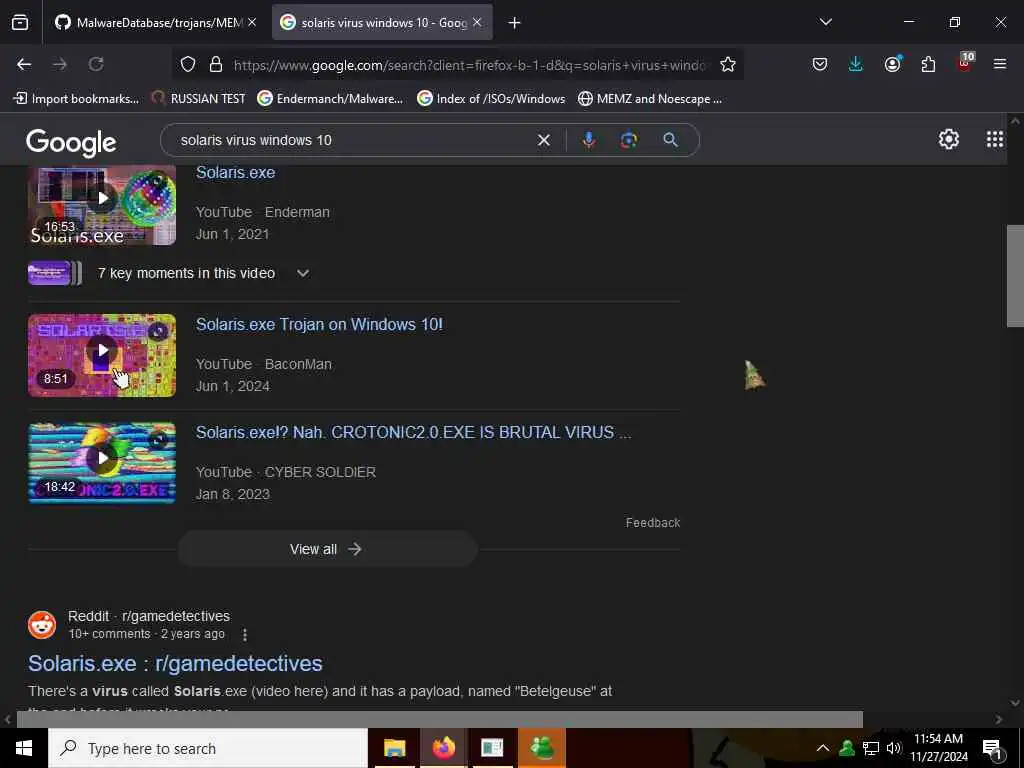Open network status tray icon
This screenshot has width=1024, height=768.
(871, 748)
